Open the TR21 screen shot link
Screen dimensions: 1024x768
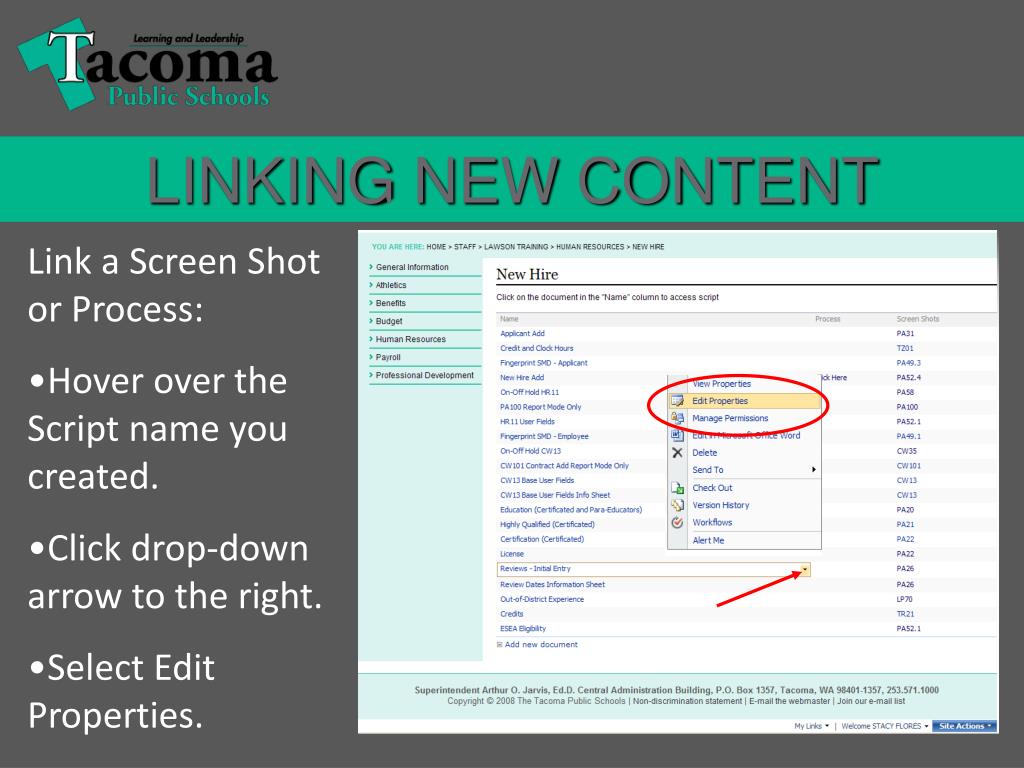(x=905, y=614)
